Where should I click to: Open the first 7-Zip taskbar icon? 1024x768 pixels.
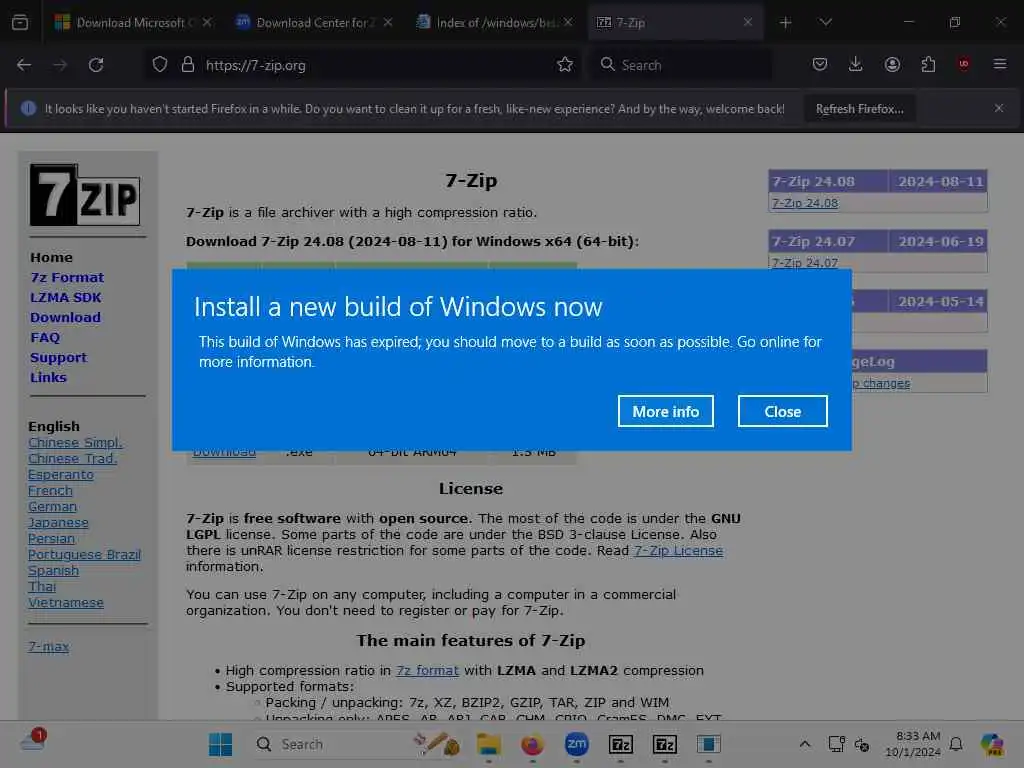click(x=620, y=744)
